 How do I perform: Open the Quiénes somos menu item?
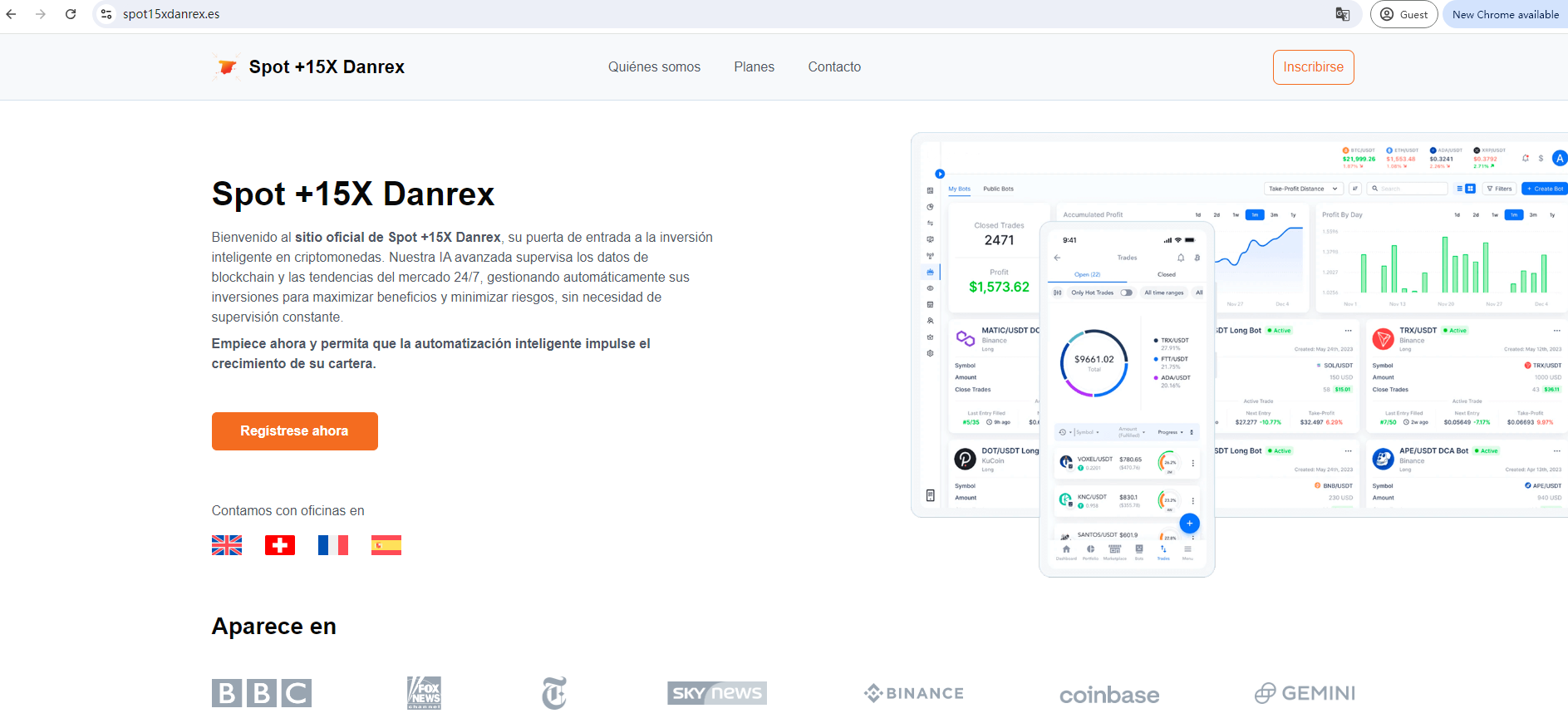[654, 67]
